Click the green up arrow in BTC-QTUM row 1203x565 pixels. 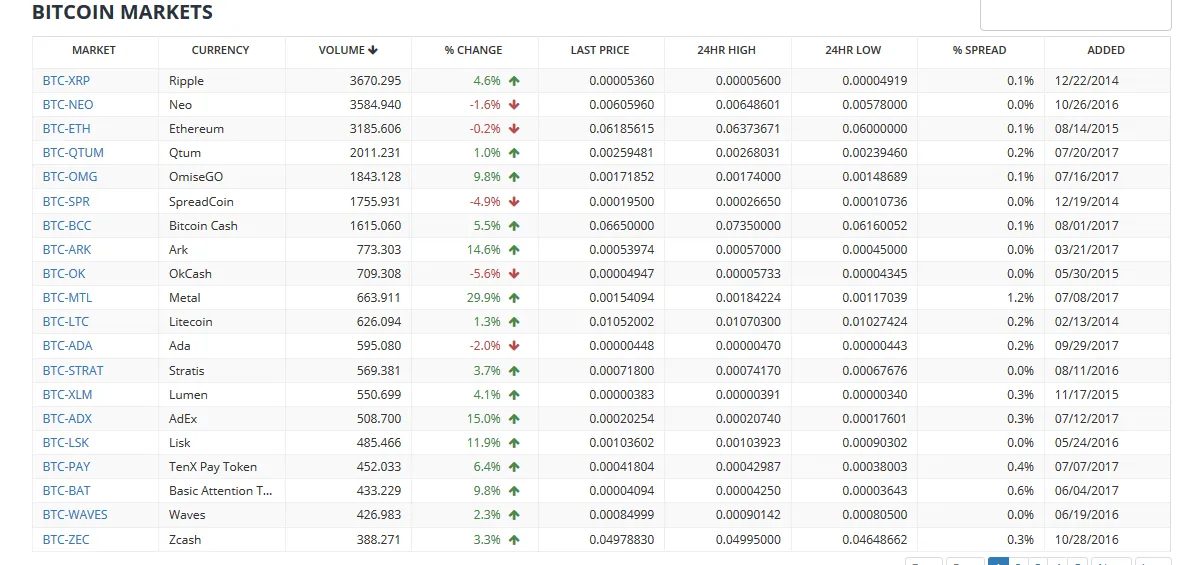514,153
